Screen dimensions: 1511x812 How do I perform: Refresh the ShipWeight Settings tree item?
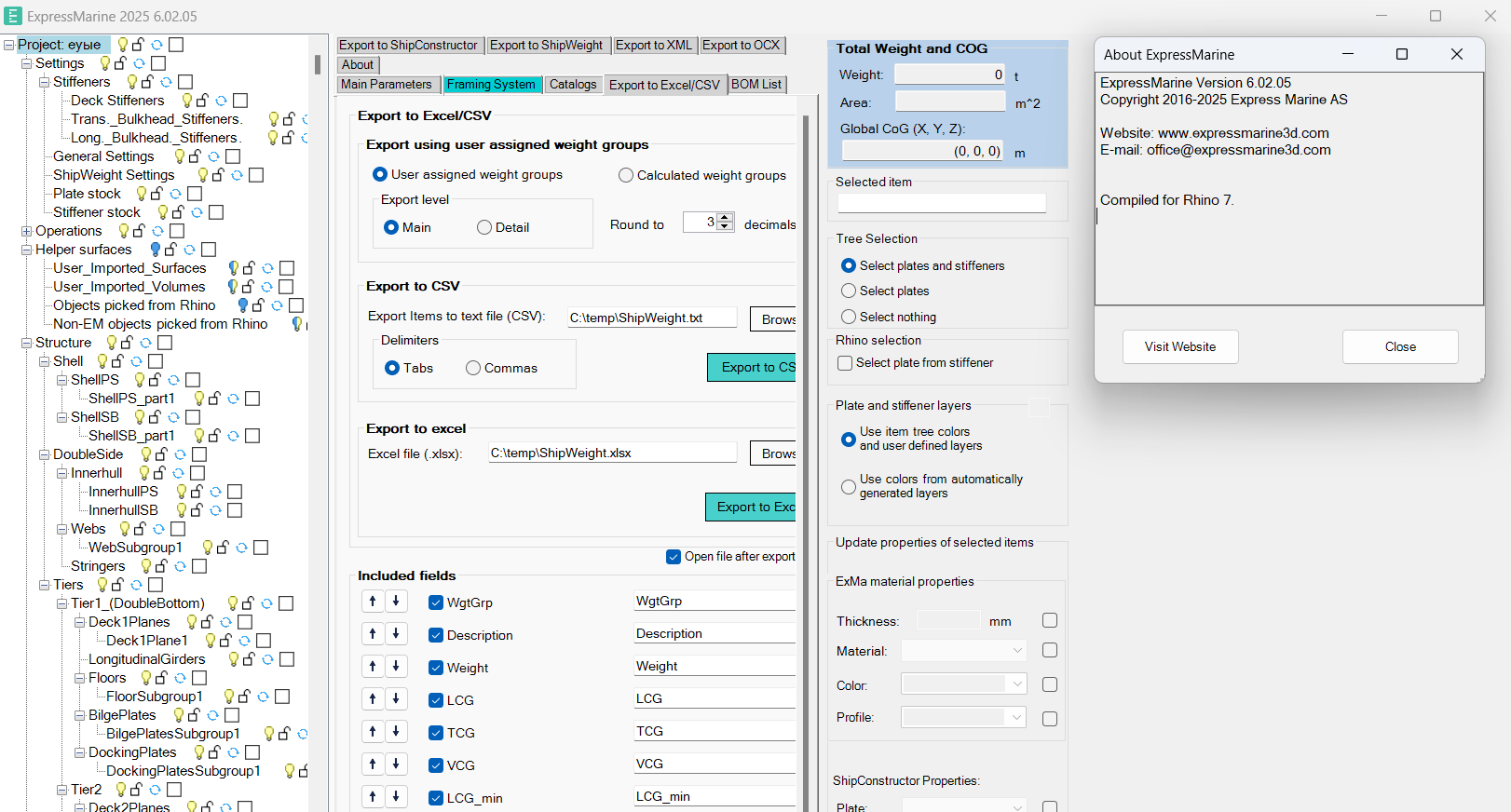pos(237,175)
